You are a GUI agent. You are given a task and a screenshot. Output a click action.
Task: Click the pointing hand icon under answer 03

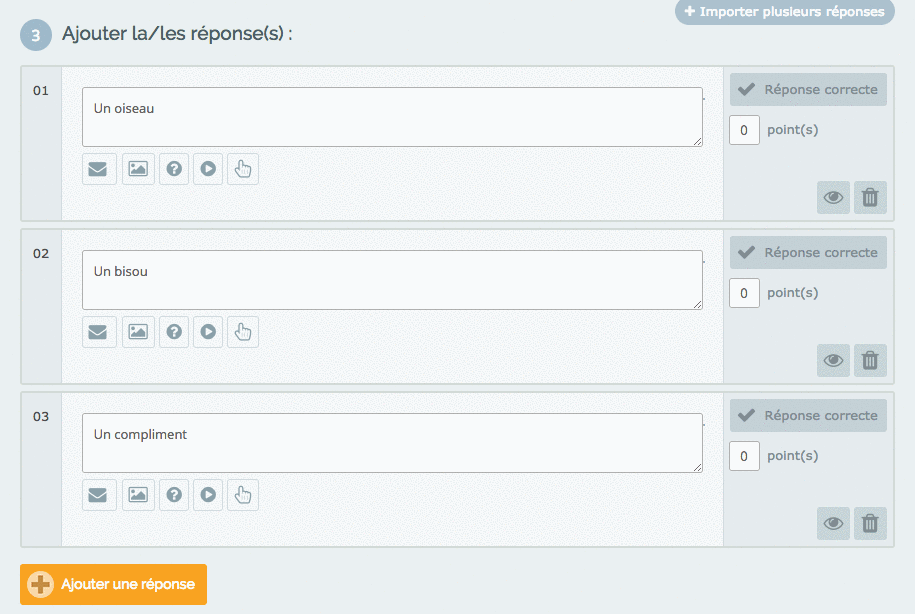pyautogui.click(x=243, y=495)
